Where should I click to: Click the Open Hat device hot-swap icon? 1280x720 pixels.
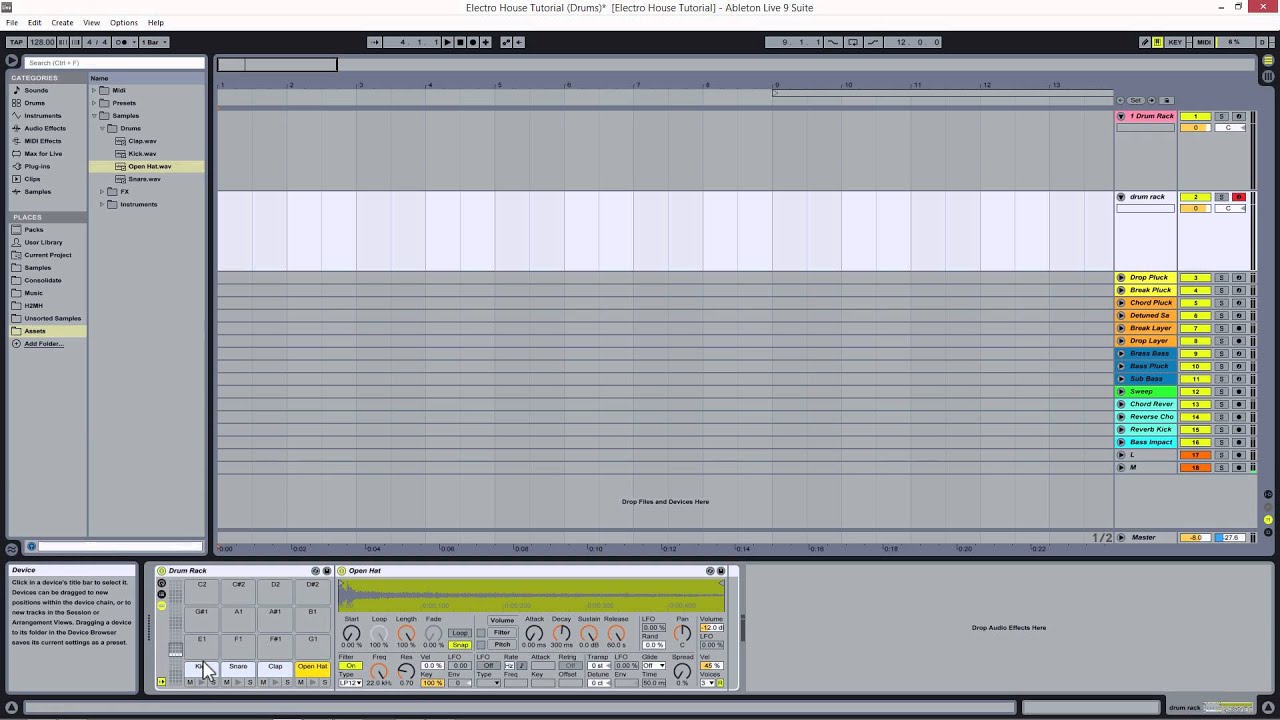710,571
